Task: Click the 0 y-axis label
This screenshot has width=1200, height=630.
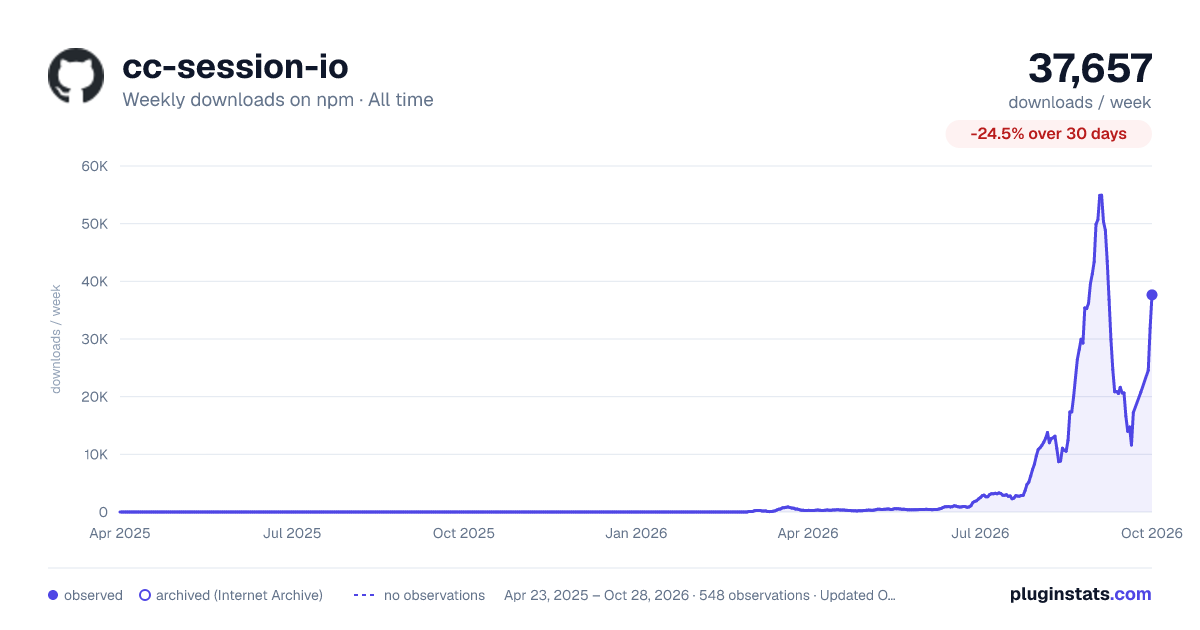Action: (x=103, y=512)
